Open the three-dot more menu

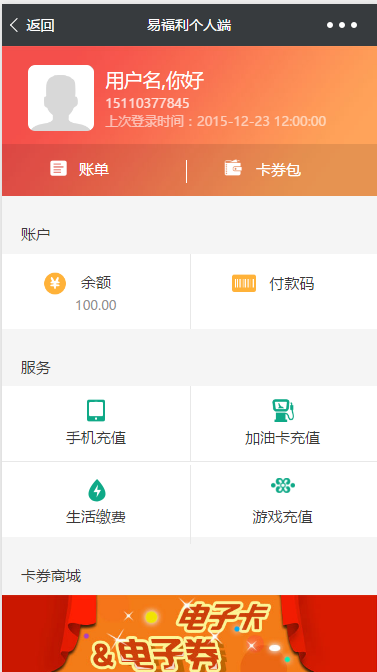[x=342, y=25]
